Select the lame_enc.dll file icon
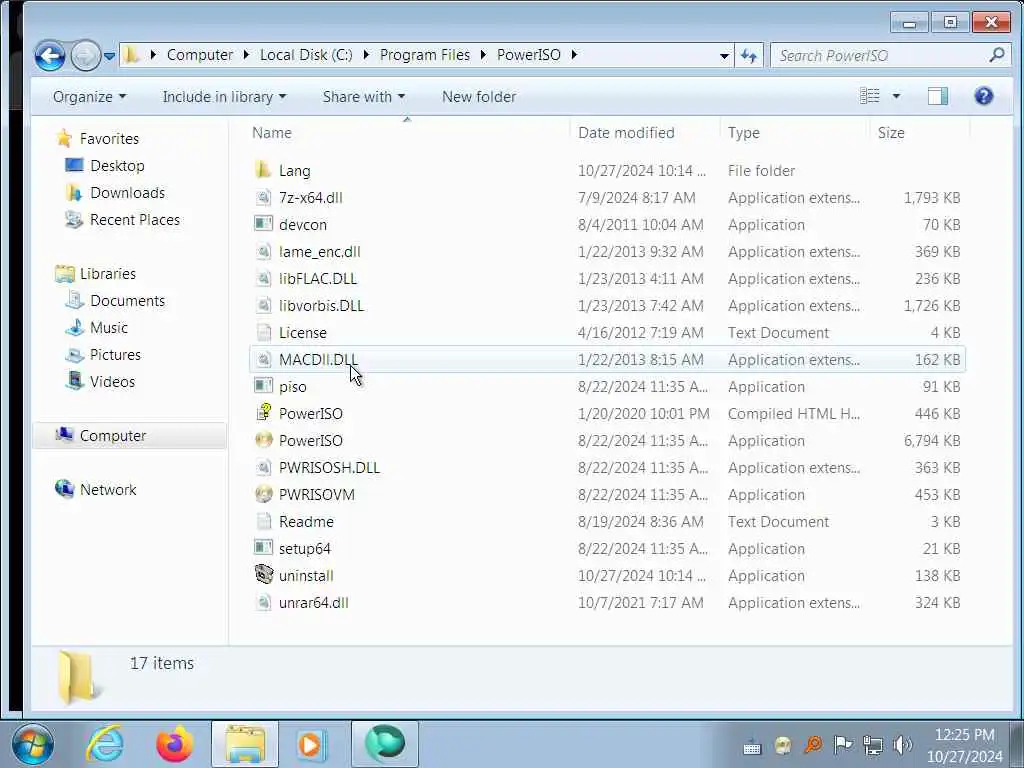 (x=263, y=251)
